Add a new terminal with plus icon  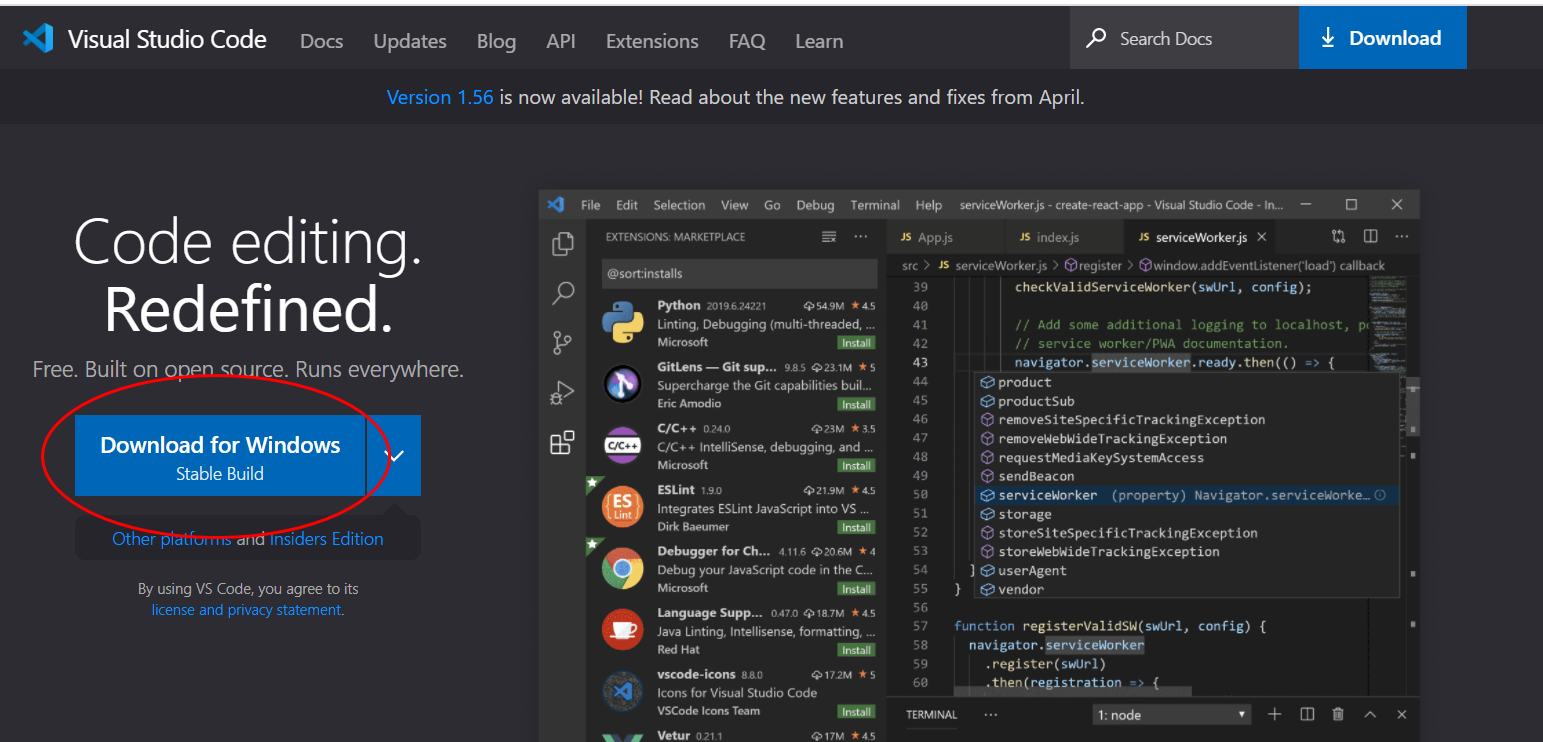tap(1274, 714)
